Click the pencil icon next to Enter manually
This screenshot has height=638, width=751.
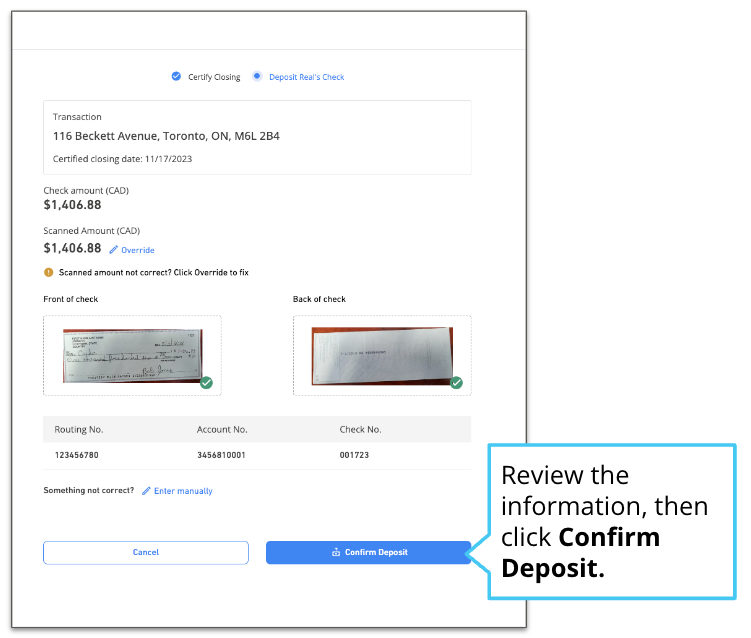pos(146,490)
